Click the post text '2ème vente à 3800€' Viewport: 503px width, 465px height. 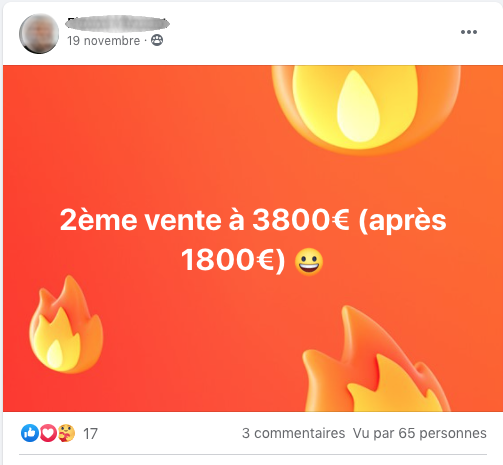205,220
